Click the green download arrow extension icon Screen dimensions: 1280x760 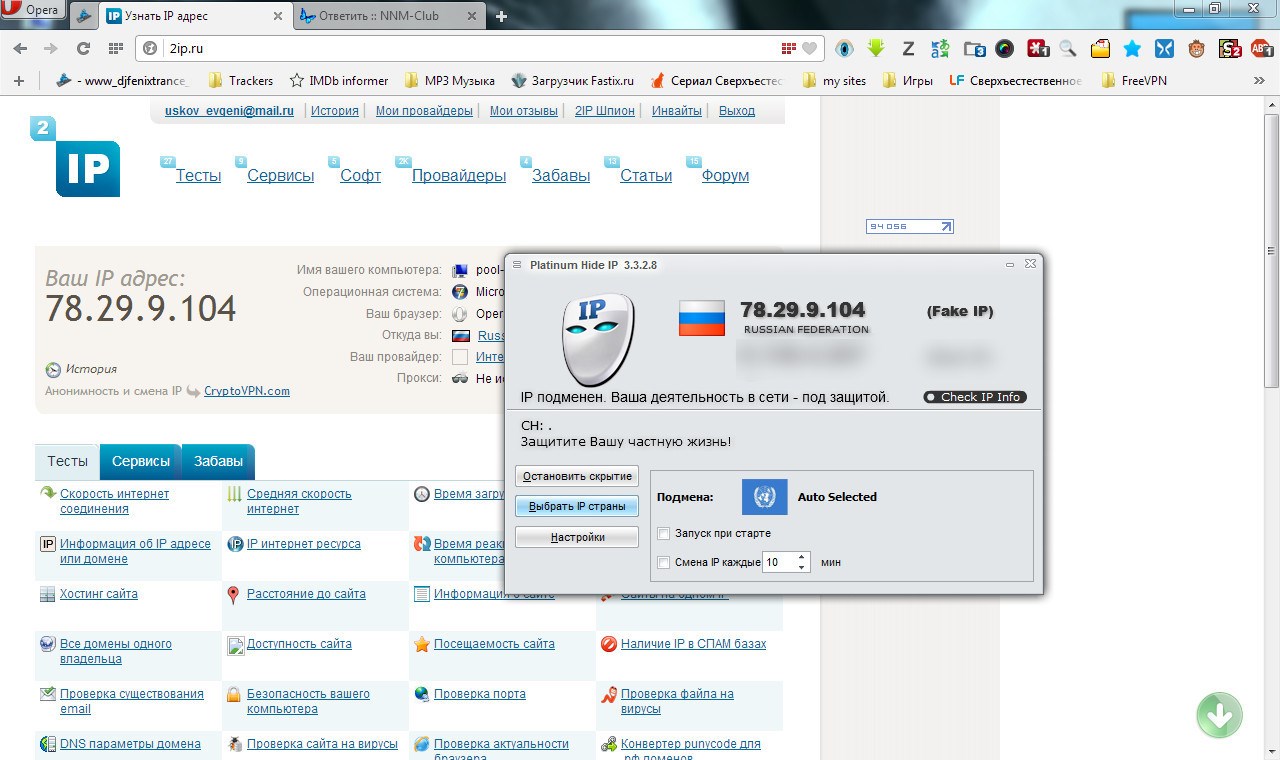point(877,48)
